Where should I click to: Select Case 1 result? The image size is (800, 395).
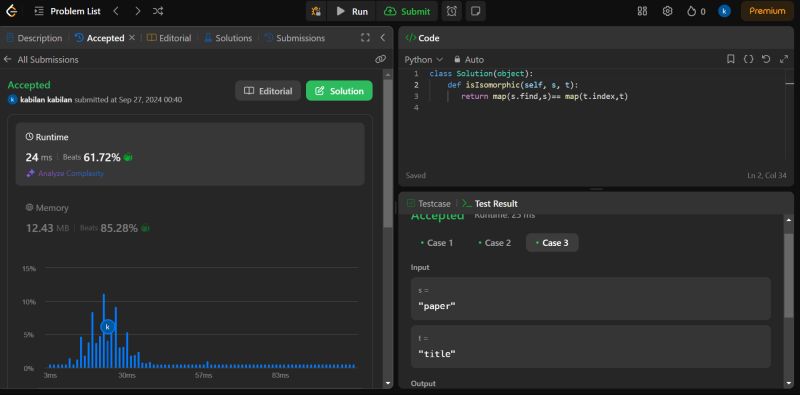[x=437, y=243]
